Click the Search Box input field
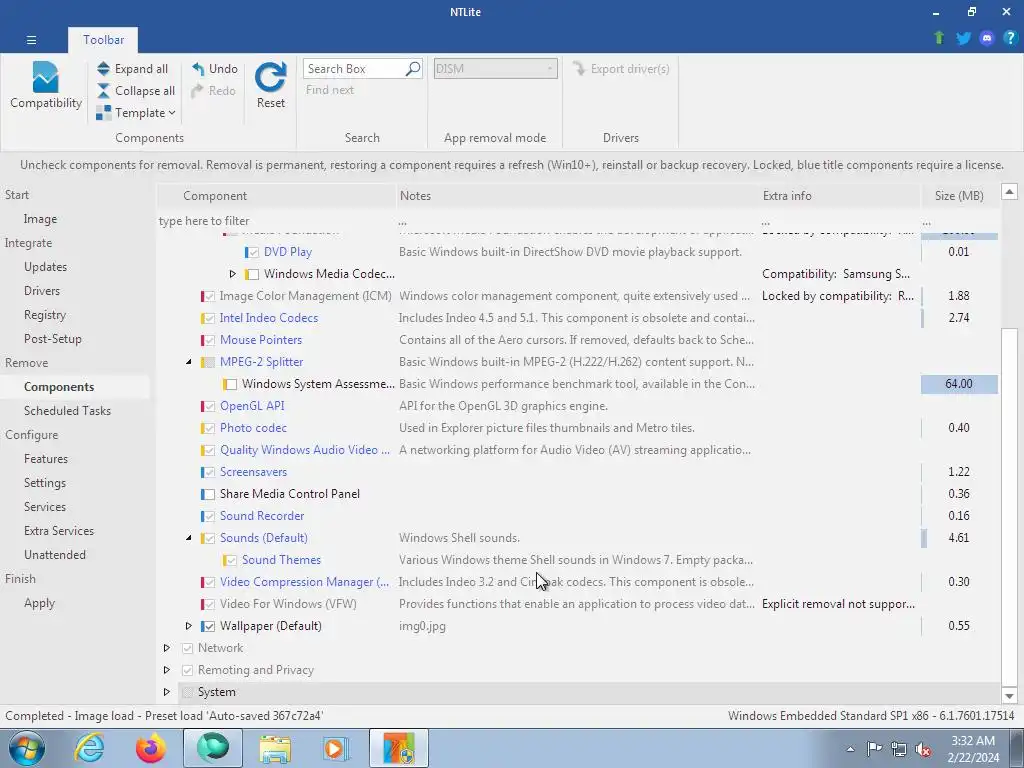Viewport: 1024px width, 768px height. 355,69
